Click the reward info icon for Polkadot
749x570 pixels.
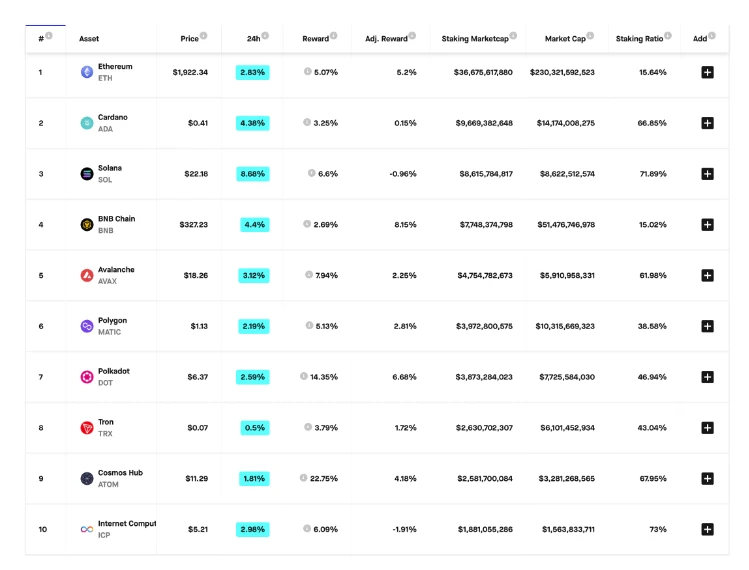pyautogui.click(x=304, y=377)
